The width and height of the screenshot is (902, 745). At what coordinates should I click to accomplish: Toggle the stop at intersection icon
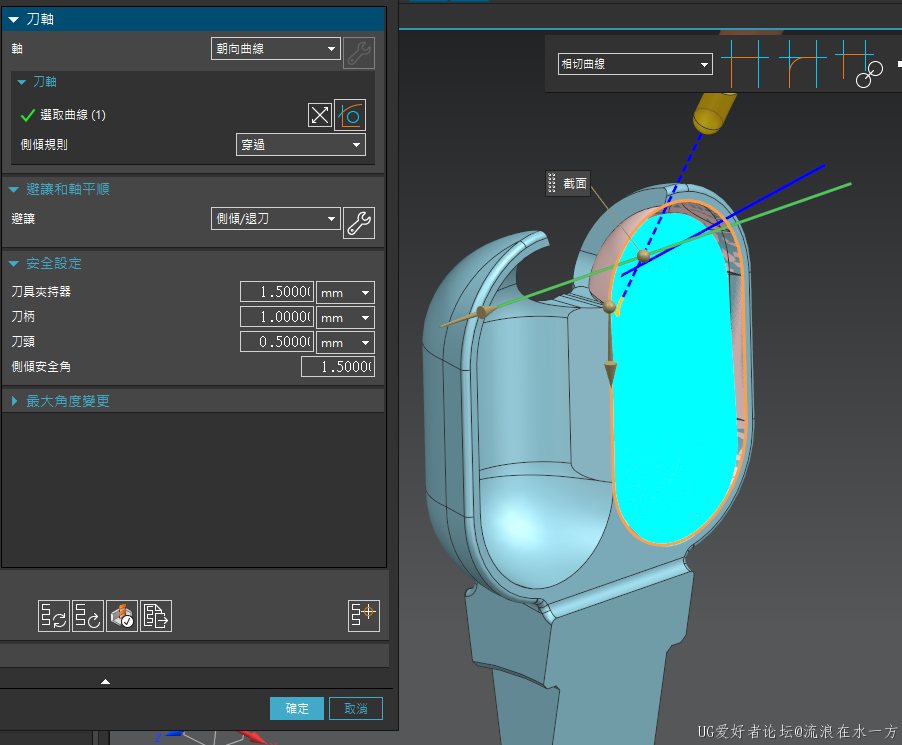pos(745,64)
